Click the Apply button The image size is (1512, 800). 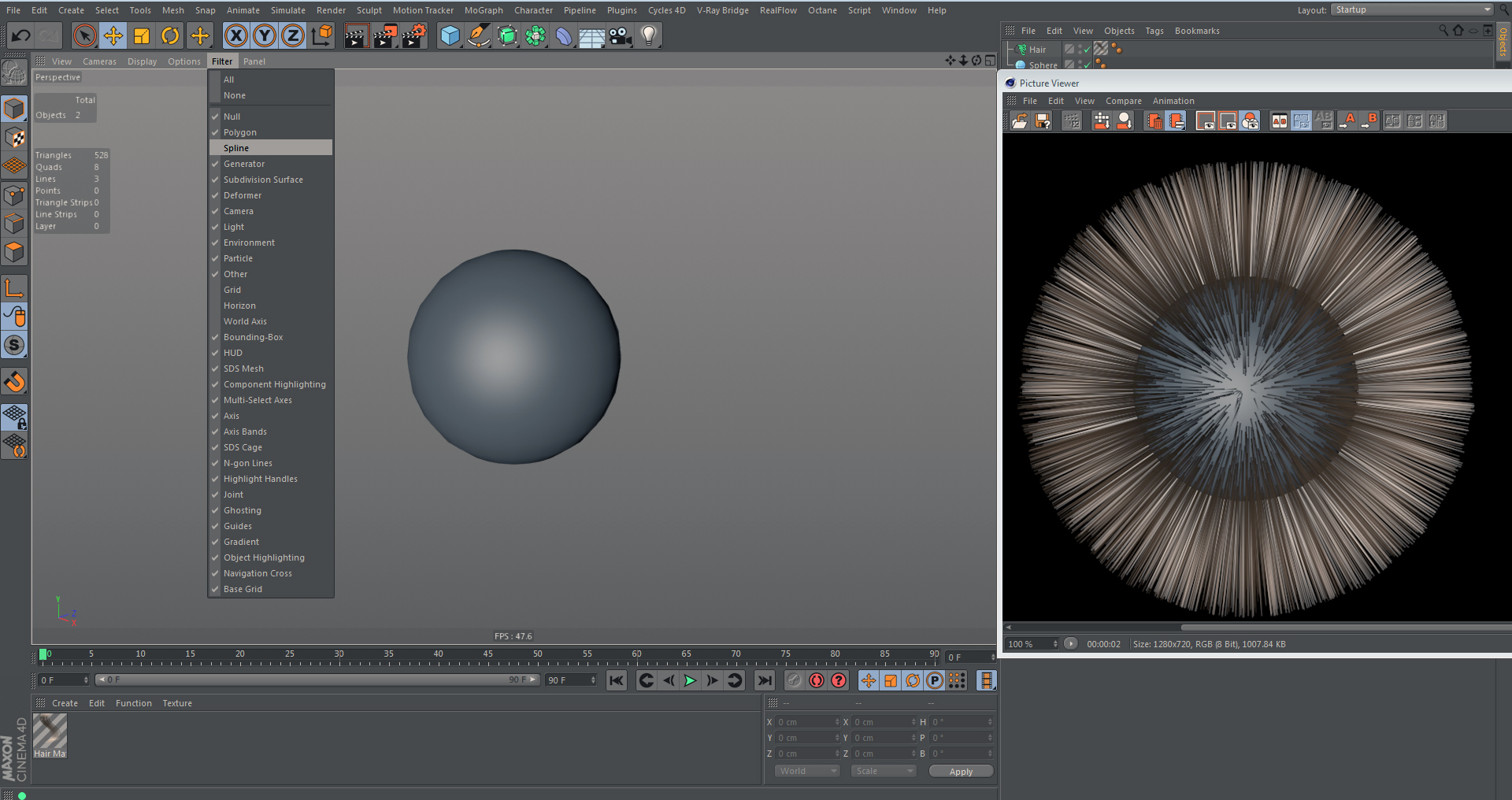pyautogui.click(x=961, y=772)
